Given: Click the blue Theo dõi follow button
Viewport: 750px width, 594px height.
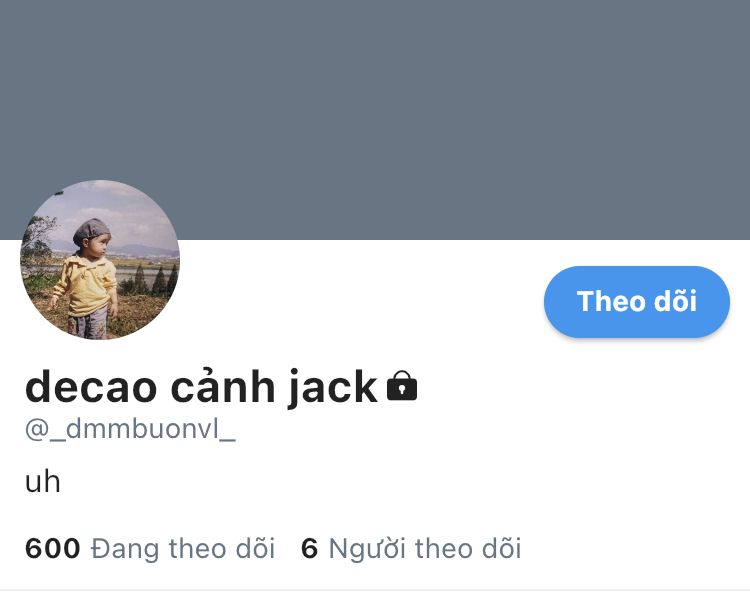Looking at the screenshot, I should (637, 302).
